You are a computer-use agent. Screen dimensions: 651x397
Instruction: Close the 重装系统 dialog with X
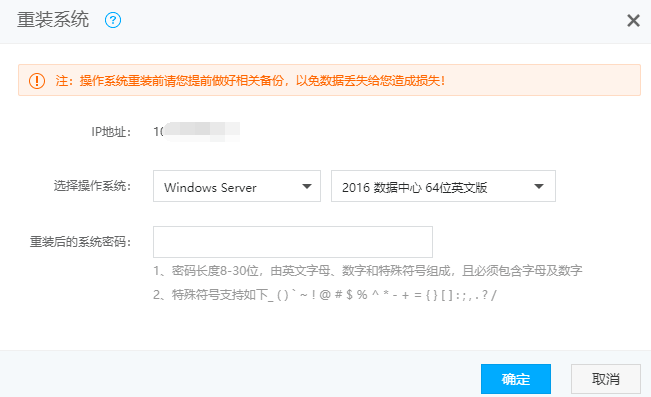[x=633, y=20]
